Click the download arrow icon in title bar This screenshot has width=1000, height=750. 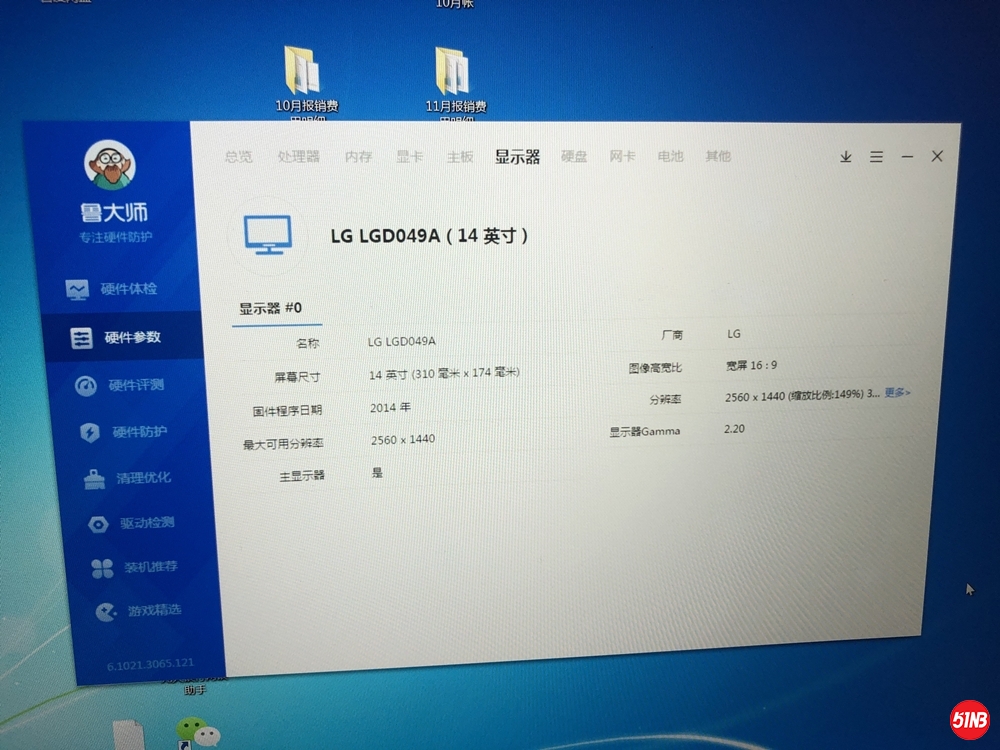click(x=846, y=156)
